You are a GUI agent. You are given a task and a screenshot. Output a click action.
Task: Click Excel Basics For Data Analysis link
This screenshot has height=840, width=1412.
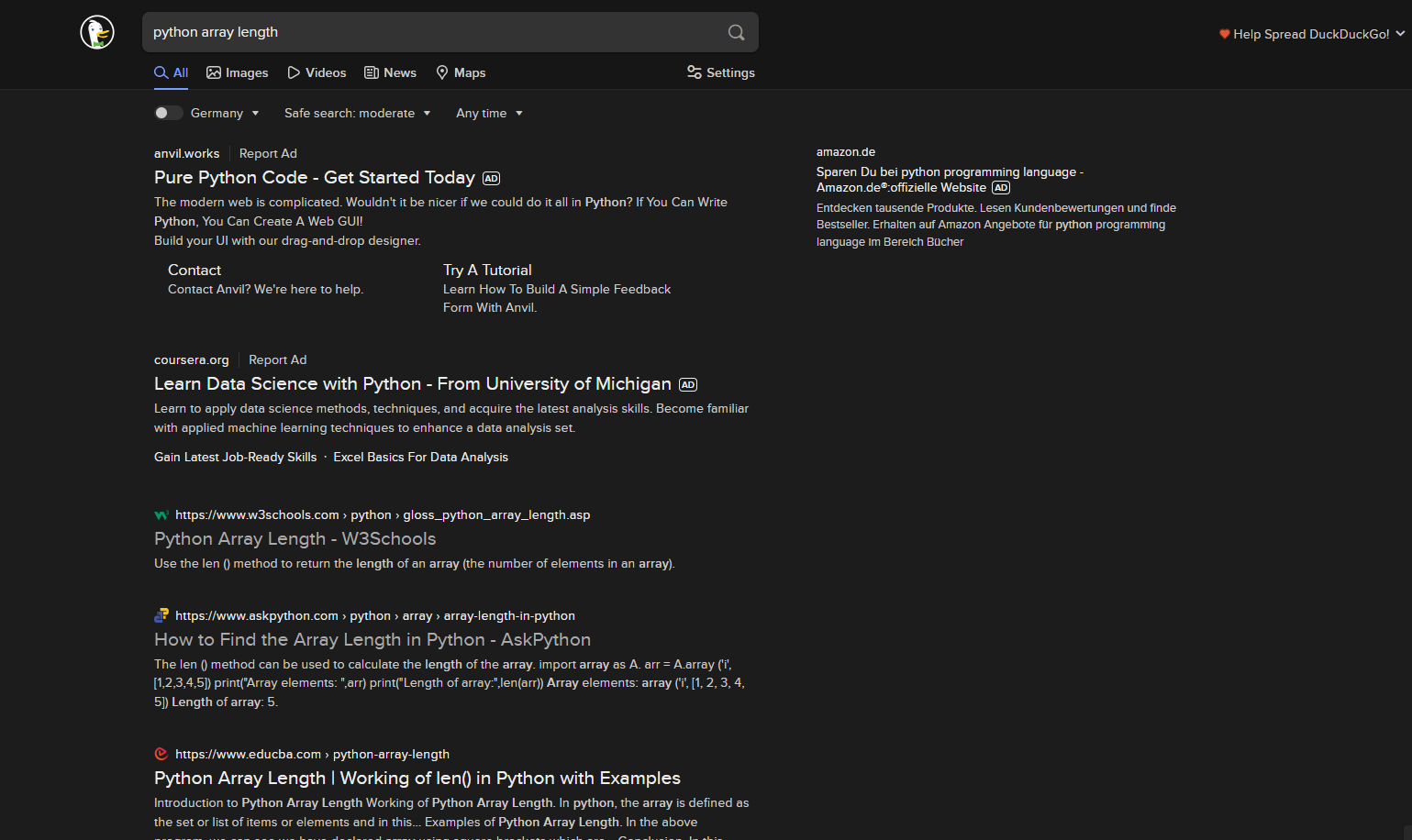point(421,457)
